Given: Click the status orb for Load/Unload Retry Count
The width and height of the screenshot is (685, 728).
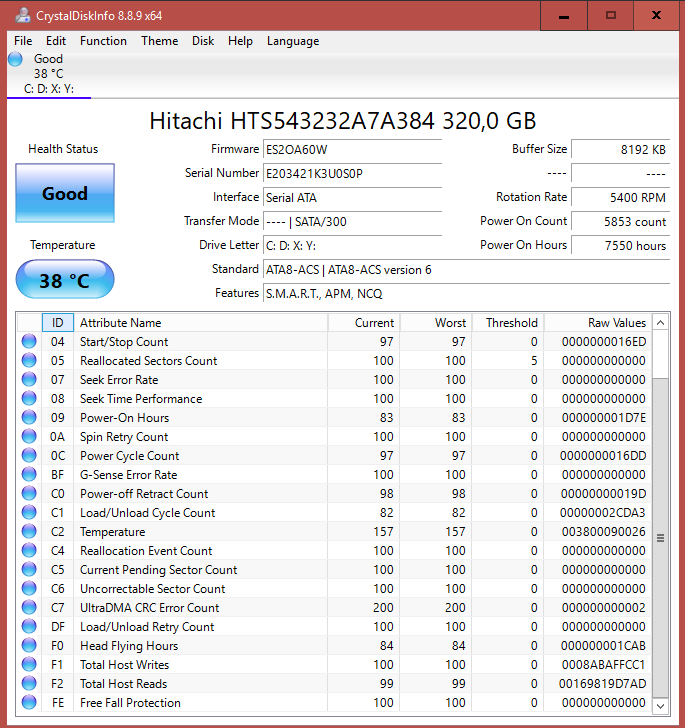Looking at the screenshot, I should (29, 626).
